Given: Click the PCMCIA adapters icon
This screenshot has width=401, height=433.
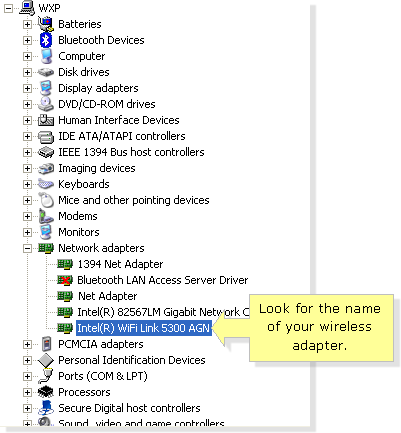Looking at the screenshot, I should tap(46, 344).
